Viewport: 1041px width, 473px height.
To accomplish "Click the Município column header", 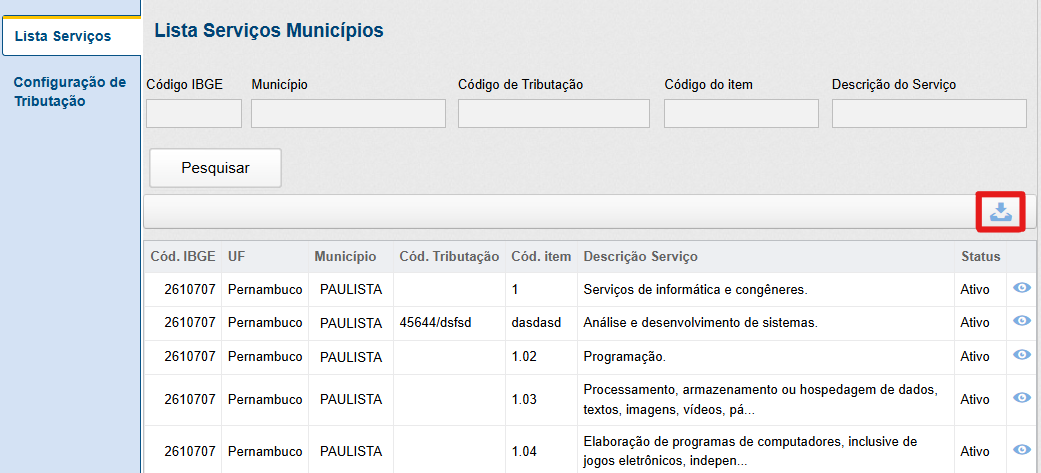I will pyautogui.click(x=345, y=257).
